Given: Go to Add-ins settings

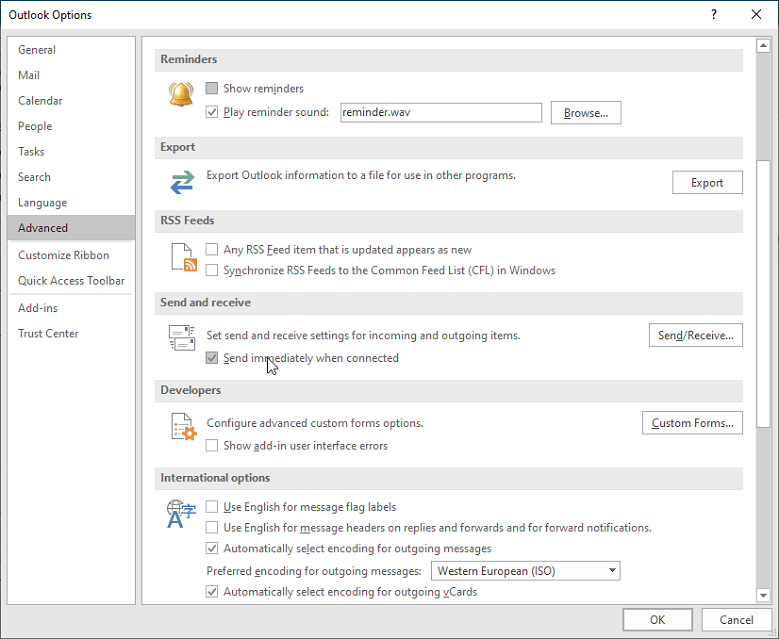Looking at the screenshot, I should [71, 308].
